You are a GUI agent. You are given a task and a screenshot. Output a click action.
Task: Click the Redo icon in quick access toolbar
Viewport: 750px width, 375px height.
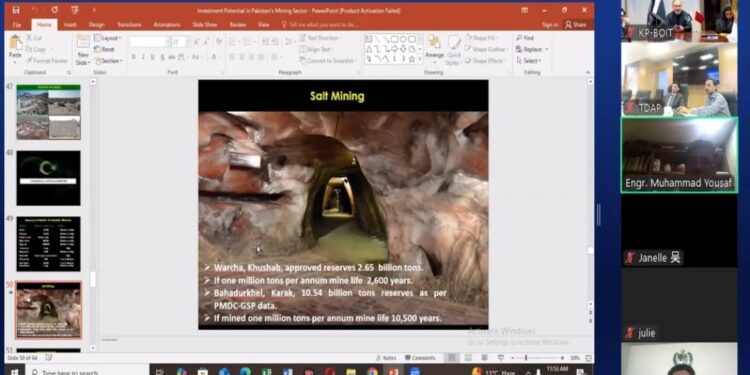click(54, 10)
